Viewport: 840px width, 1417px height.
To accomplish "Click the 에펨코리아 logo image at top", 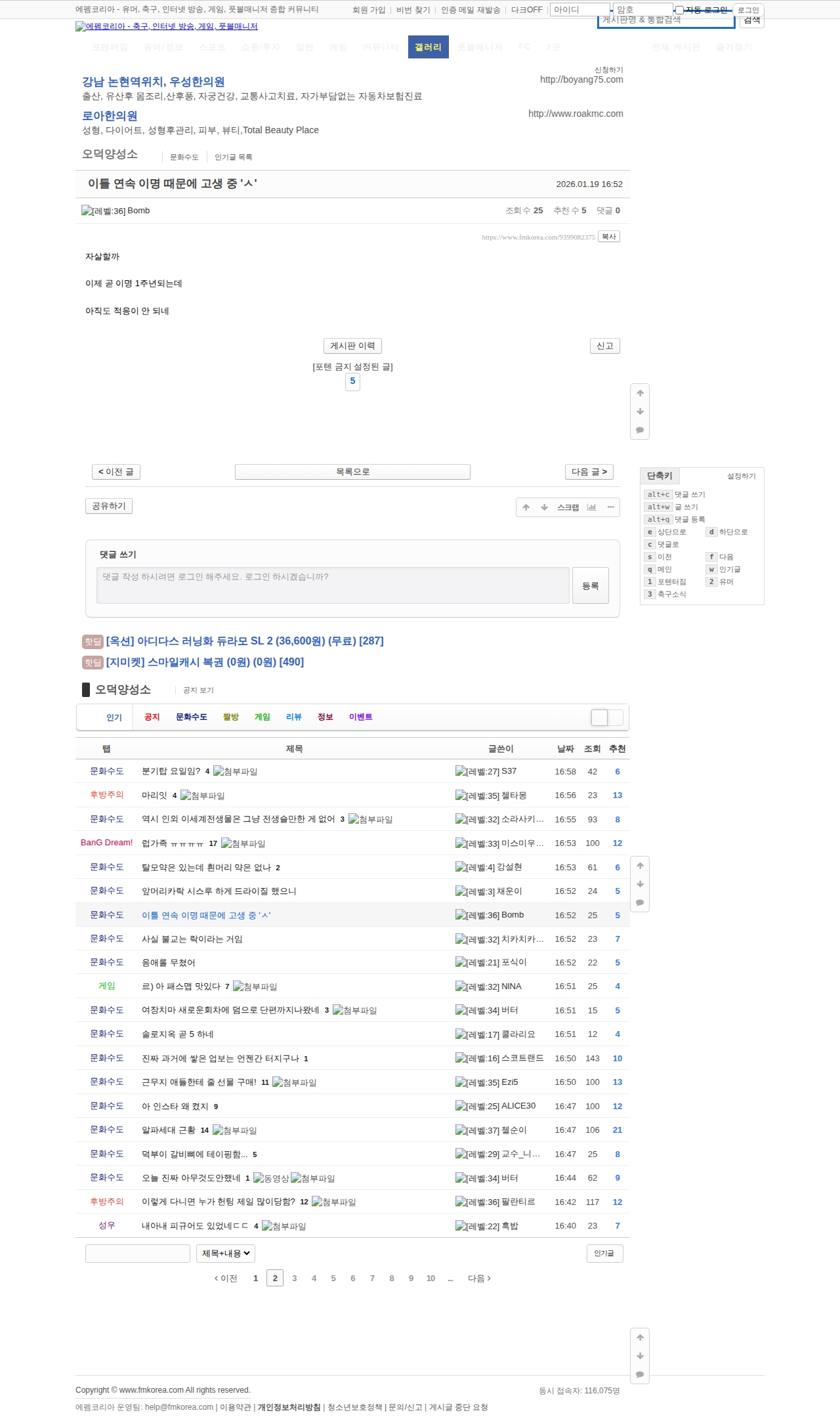I will coord(166,26).
